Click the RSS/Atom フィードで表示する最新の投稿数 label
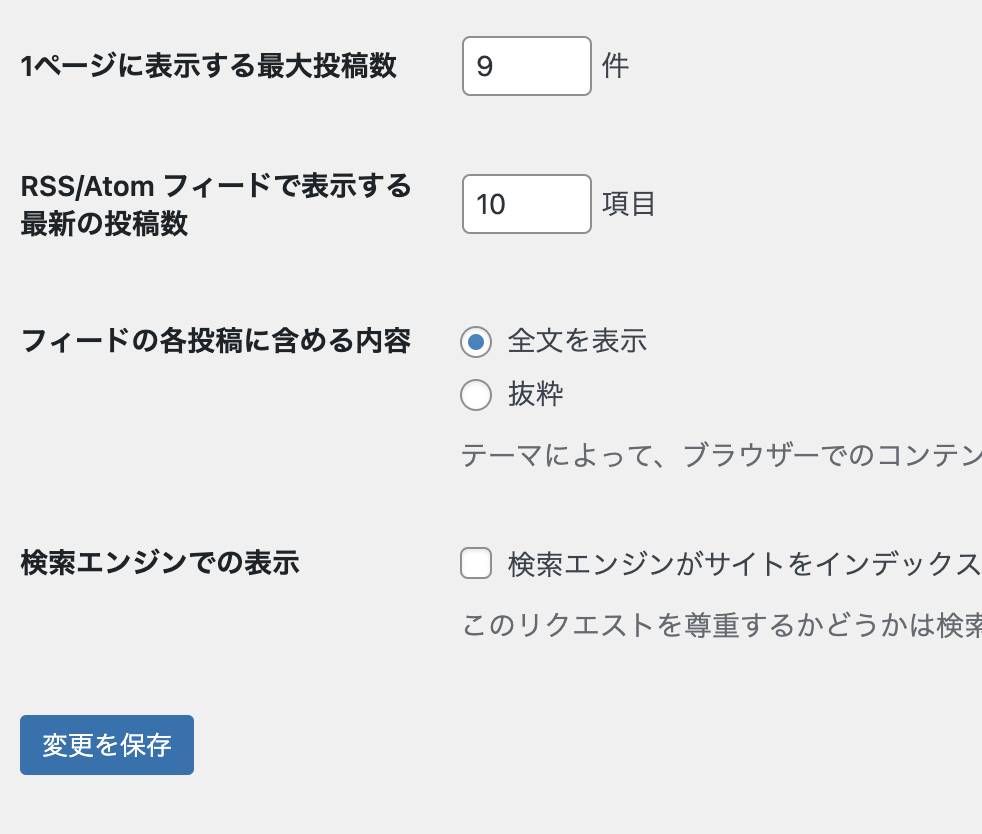This screenshot has width=982, height=834. (215, 204)
